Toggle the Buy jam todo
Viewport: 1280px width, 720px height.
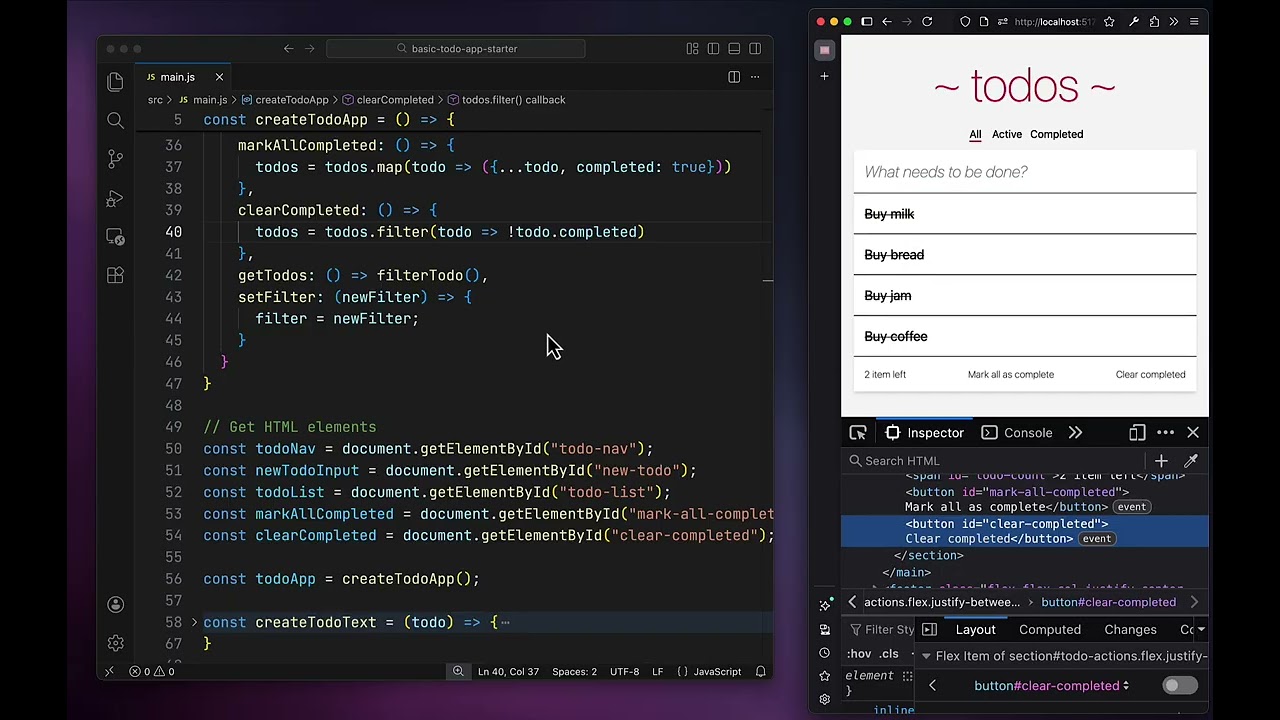point(888,296)
